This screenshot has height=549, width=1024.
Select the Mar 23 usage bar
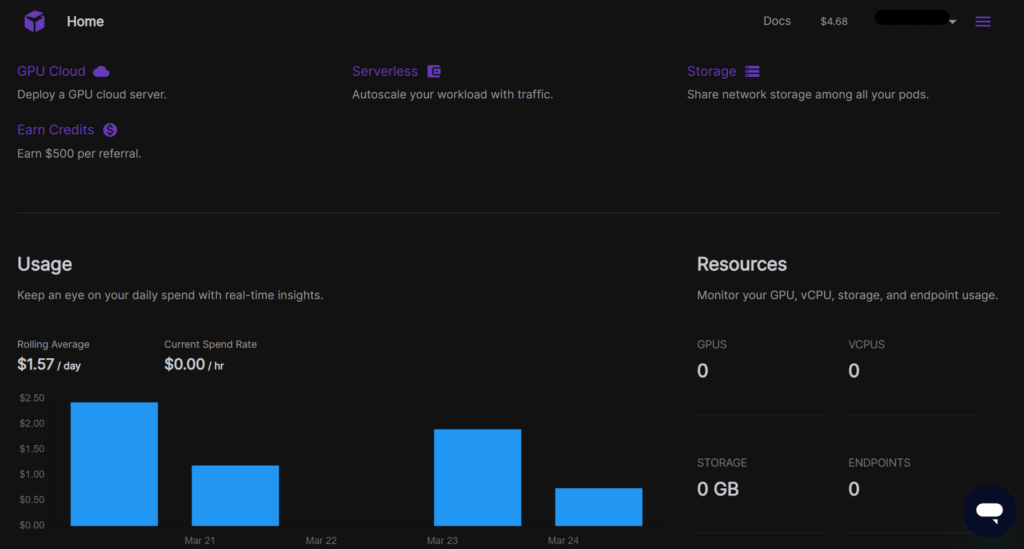(x=477, y=477)
